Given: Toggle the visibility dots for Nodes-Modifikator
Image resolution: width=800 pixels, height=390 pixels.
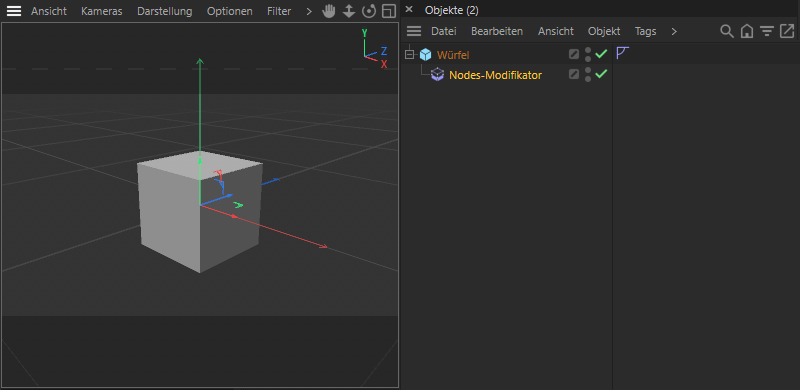Looking at the screenshot, I should 588,75.
